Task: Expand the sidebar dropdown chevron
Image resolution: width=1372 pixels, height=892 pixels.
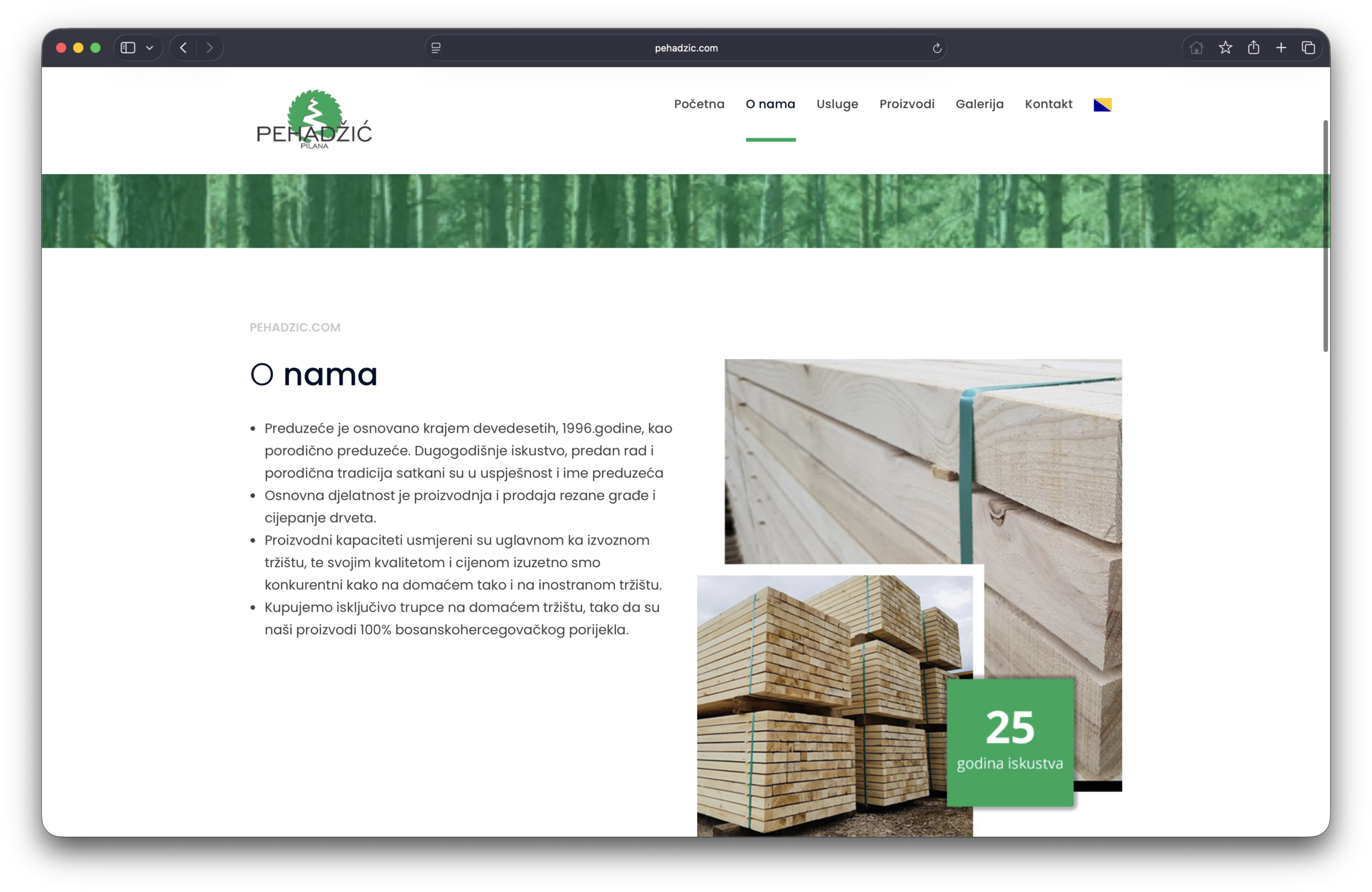Action: tap(150, 48)
